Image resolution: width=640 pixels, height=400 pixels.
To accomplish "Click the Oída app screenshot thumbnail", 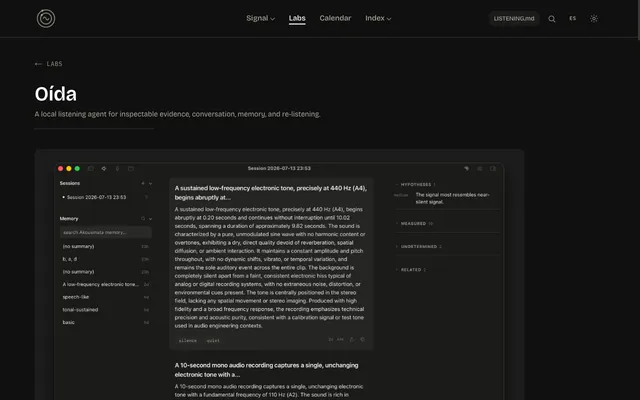I will (279, 275).
